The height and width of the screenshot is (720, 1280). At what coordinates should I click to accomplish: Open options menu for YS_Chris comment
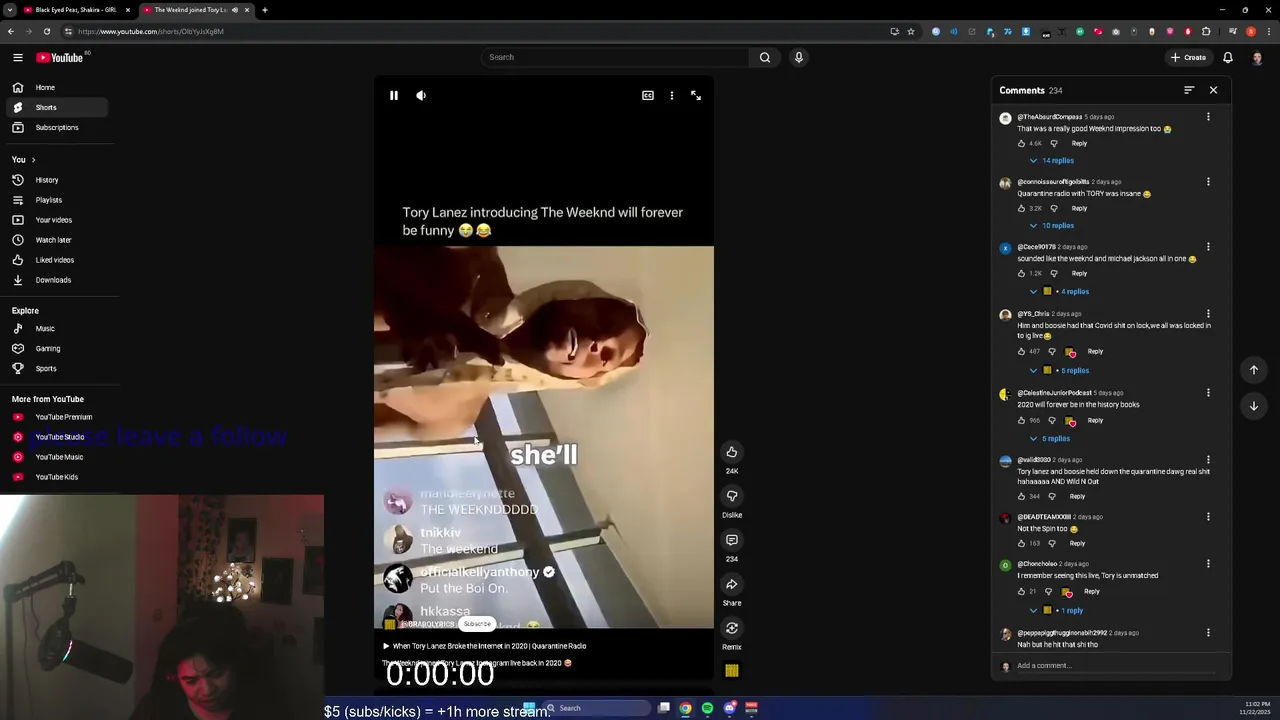pyautogui.click(x=1208, y=314)
